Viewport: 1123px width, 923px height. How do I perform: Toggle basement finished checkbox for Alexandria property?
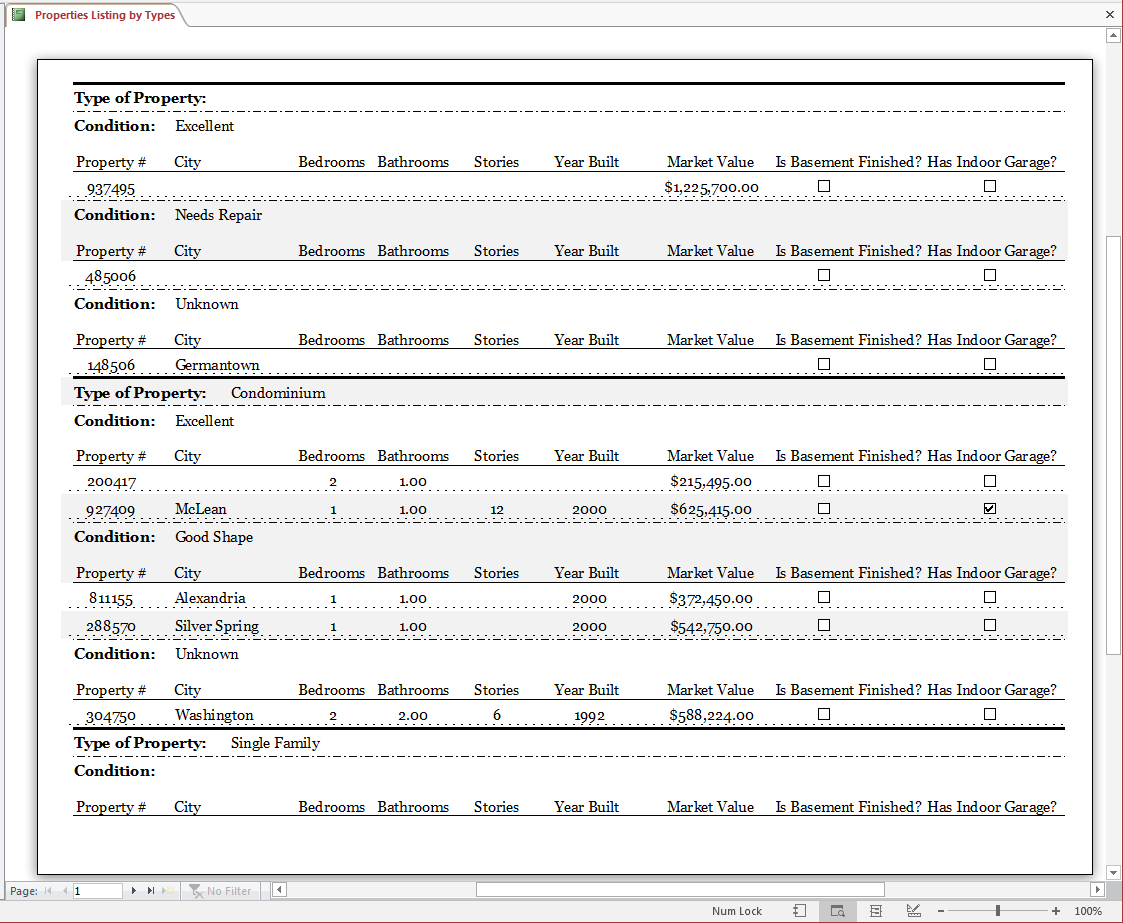click(x=824, y=597)
